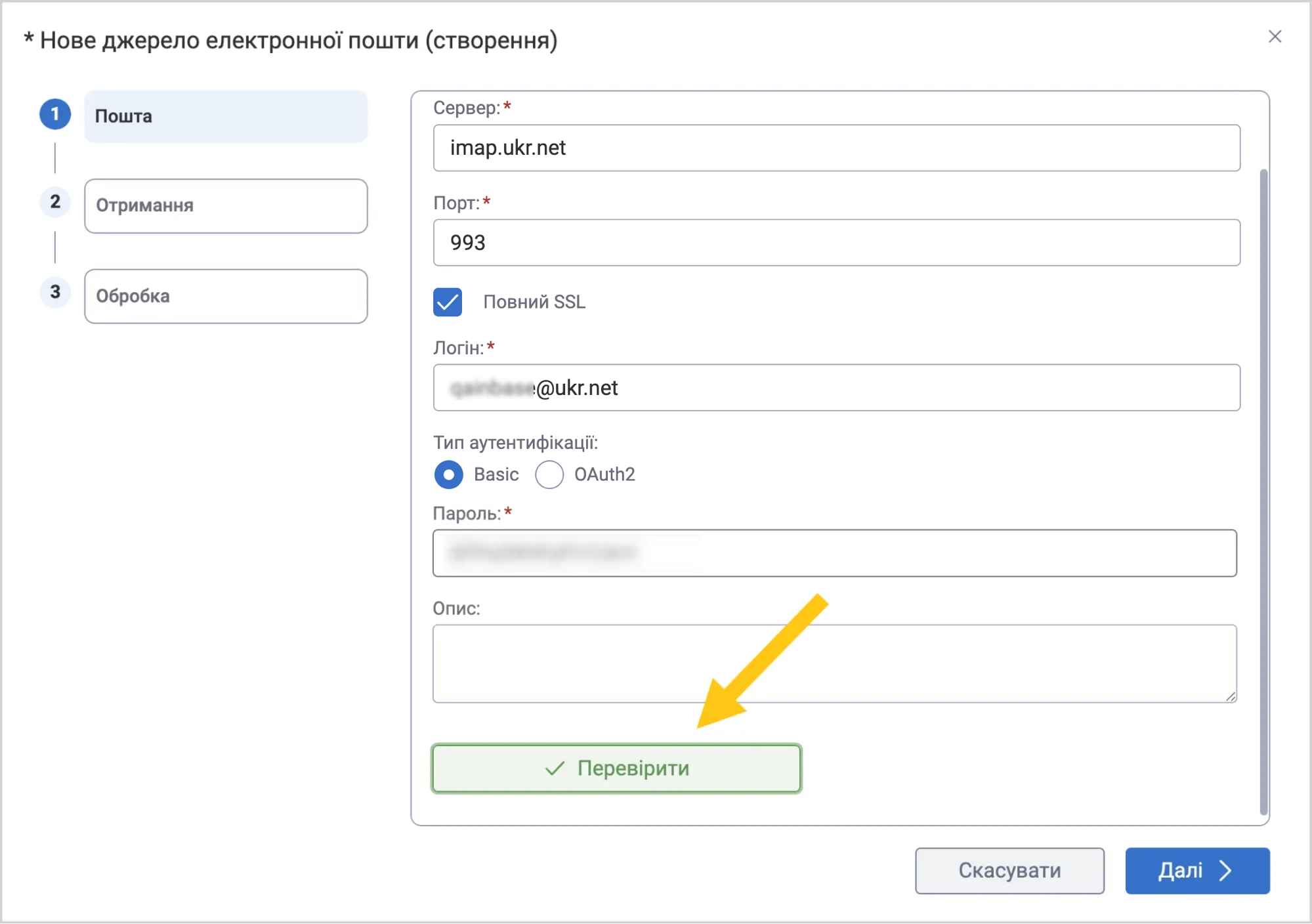Click the Сервер input field

pos(836,148)
